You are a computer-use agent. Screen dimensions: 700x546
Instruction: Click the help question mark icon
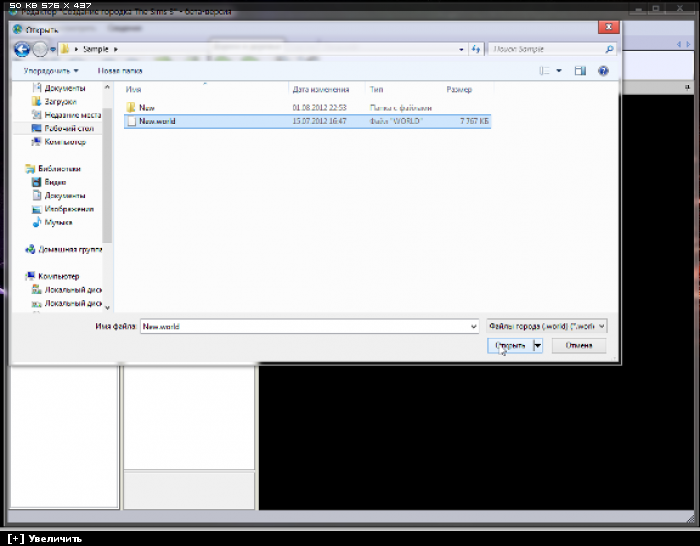603,71
